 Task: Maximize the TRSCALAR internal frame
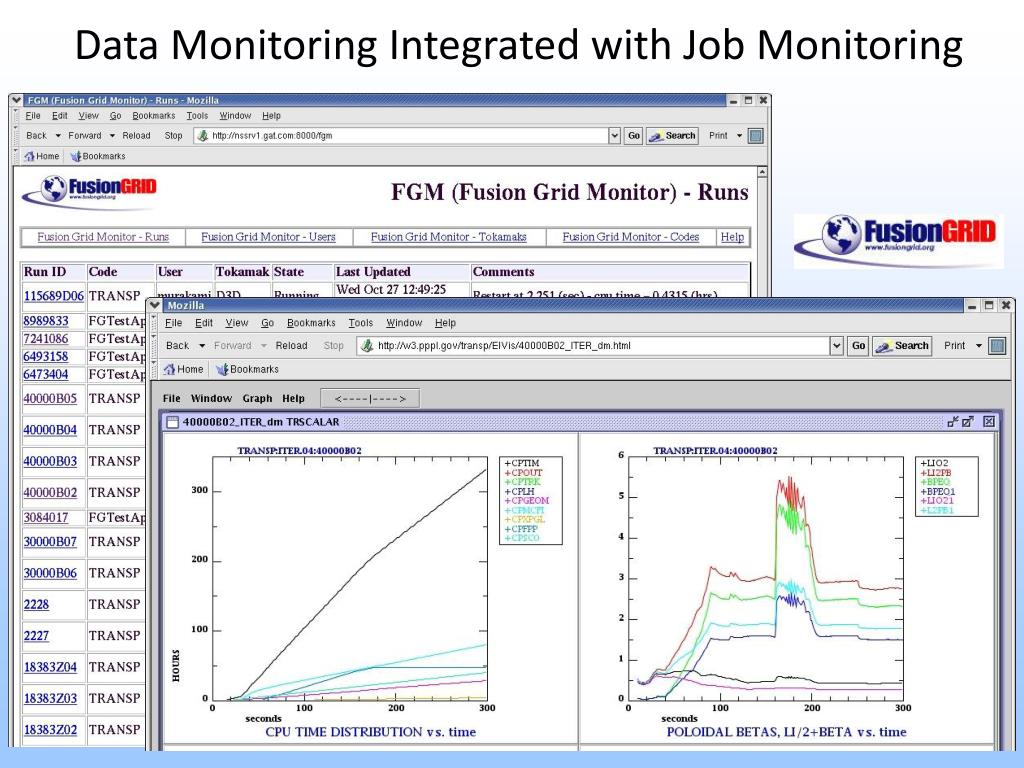pos(968,422)
